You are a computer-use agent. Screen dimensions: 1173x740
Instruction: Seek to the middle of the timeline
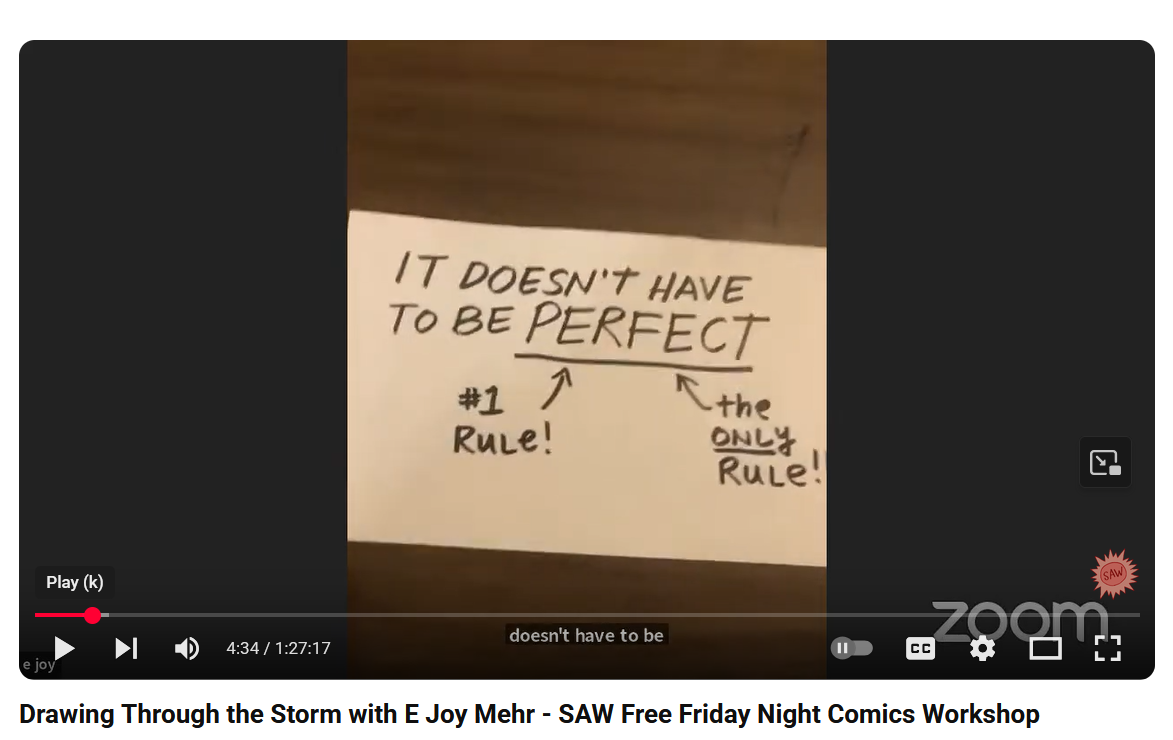tap(587, 615)
